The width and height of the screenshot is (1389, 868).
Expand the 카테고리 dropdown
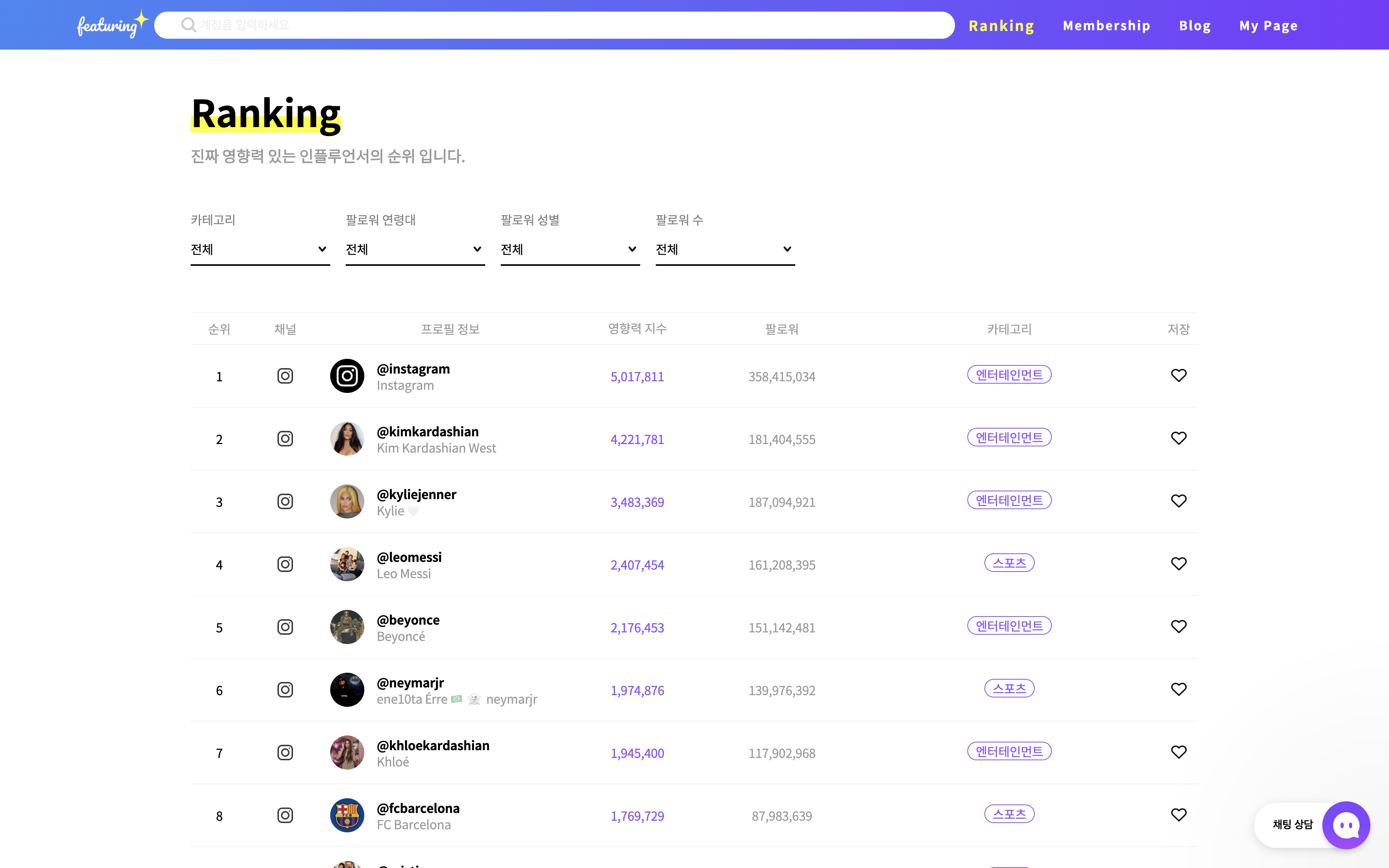tap(260, 250)
